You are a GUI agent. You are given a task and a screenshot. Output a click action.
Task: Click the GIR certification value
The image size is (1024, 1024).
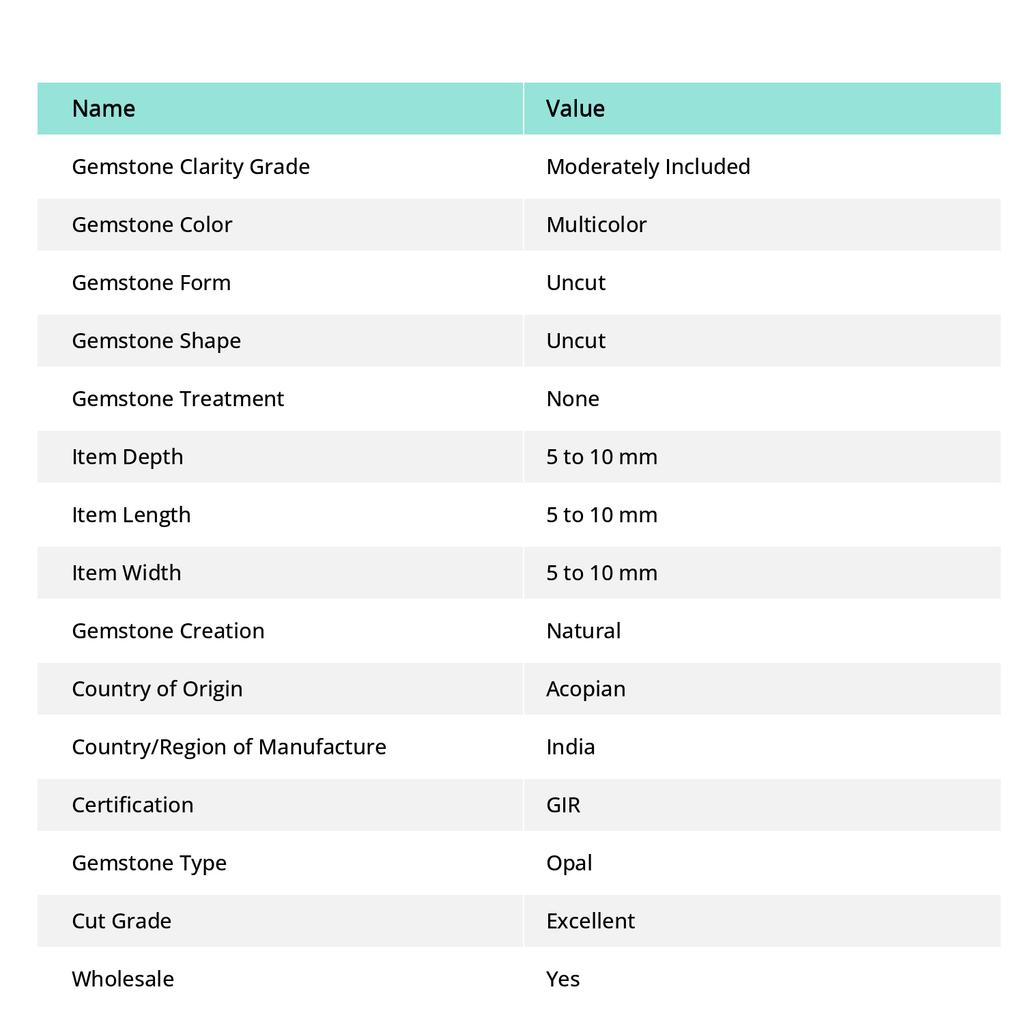coord(563,805)
